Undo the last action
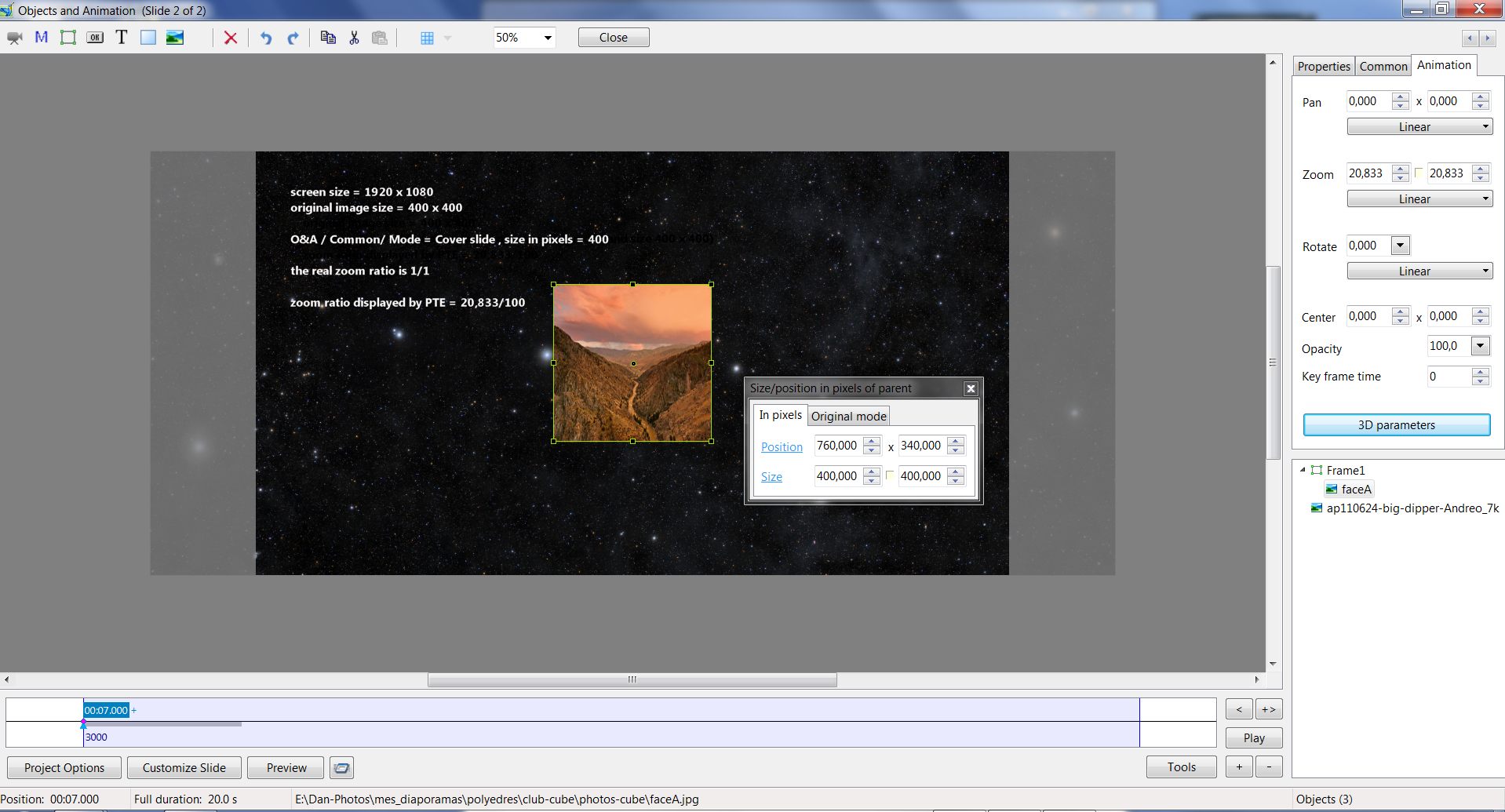This screenshot has height=812, width=1505. 266,38
